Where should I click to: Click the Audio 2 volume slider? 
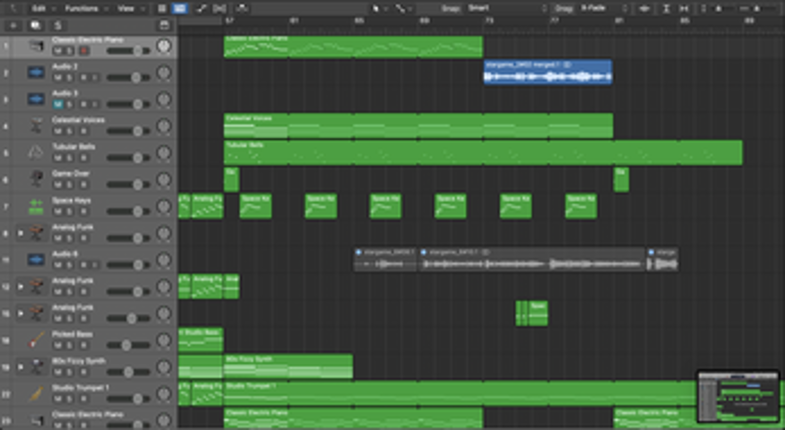[128, 78]
